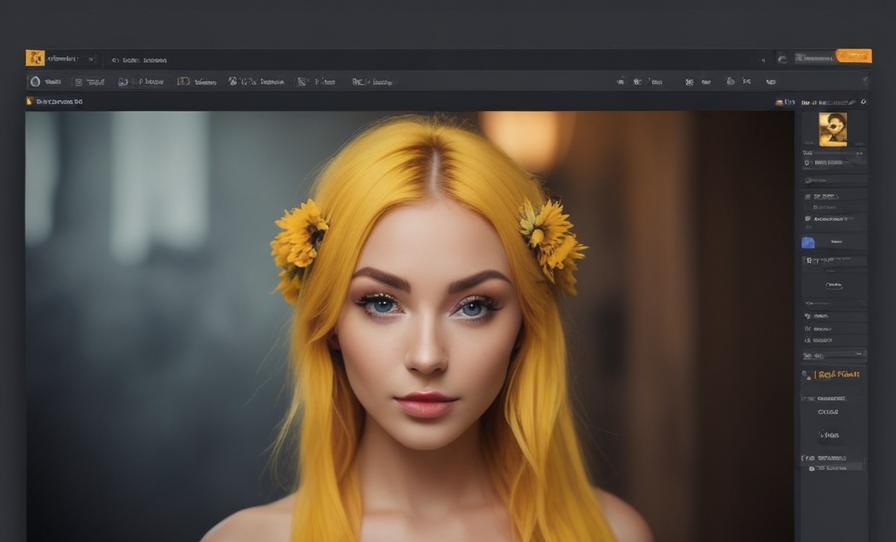The height and width of the screenshot is (542, 896).
Task: Toggle the checkbox at side panel bottom
Action: tap(811, 468)
